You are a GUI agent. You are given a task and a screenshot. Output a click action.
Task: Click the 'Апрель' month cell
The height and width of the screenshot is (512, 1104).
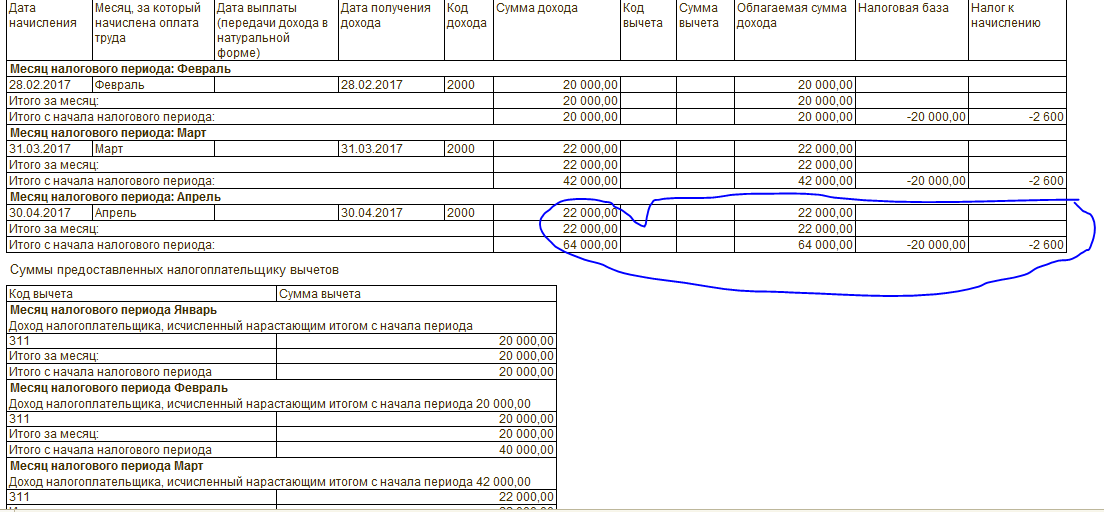tap(115, 213)
